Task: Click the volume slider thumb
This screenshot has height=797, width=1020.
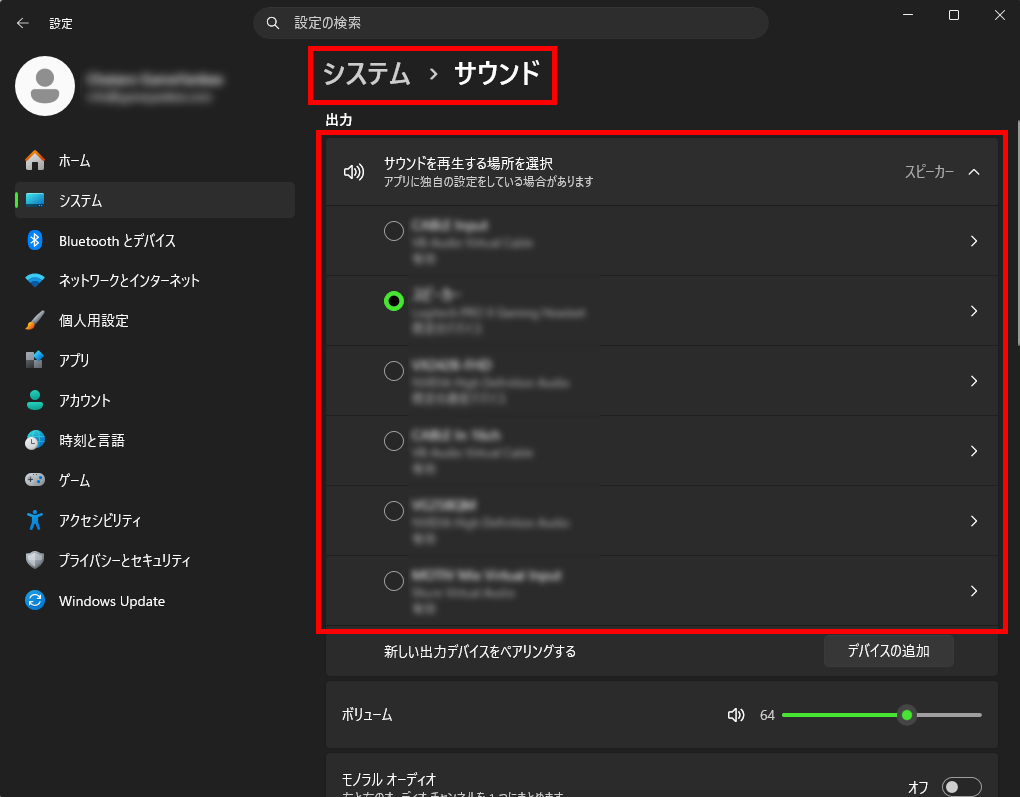Action: pyautogui.click(x=907, y=715)
